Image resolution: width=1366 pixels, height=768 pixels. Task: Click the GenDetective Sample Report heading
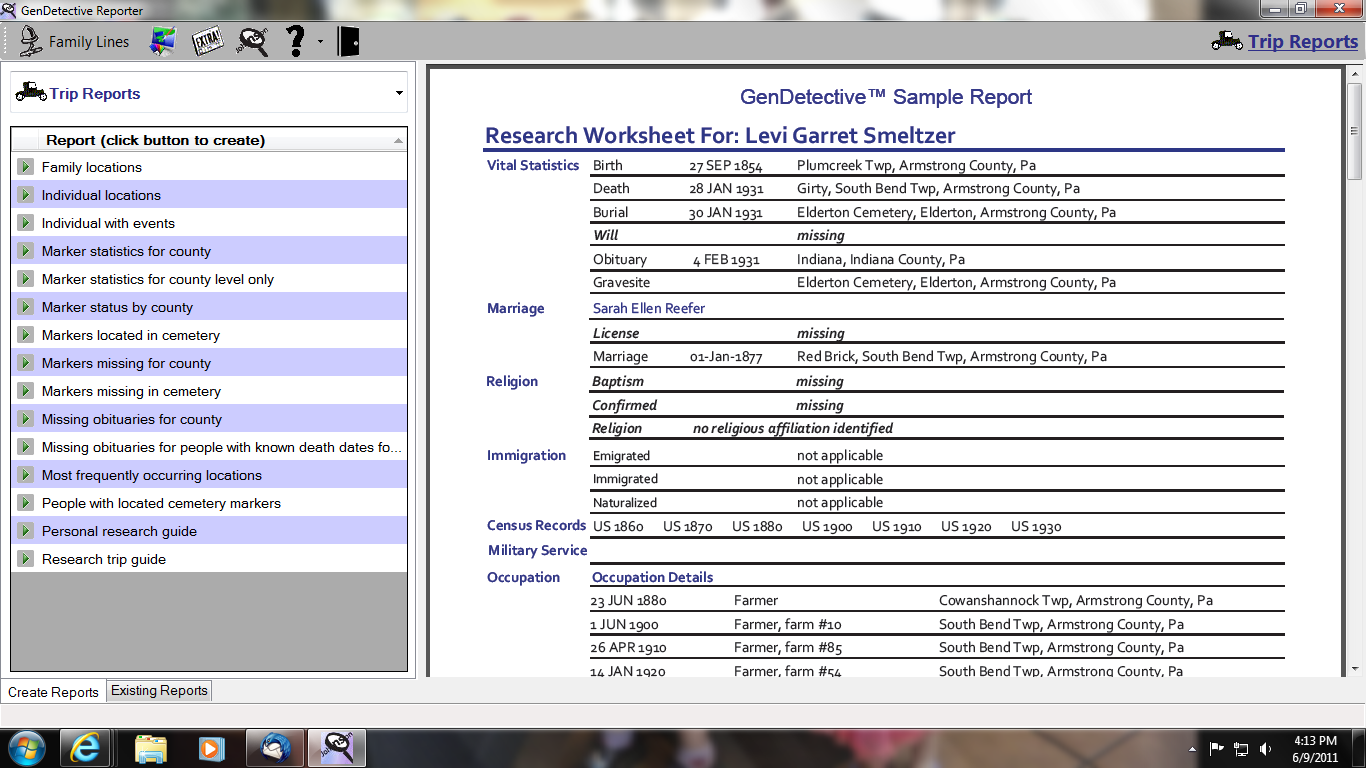[x=886, y=97]
